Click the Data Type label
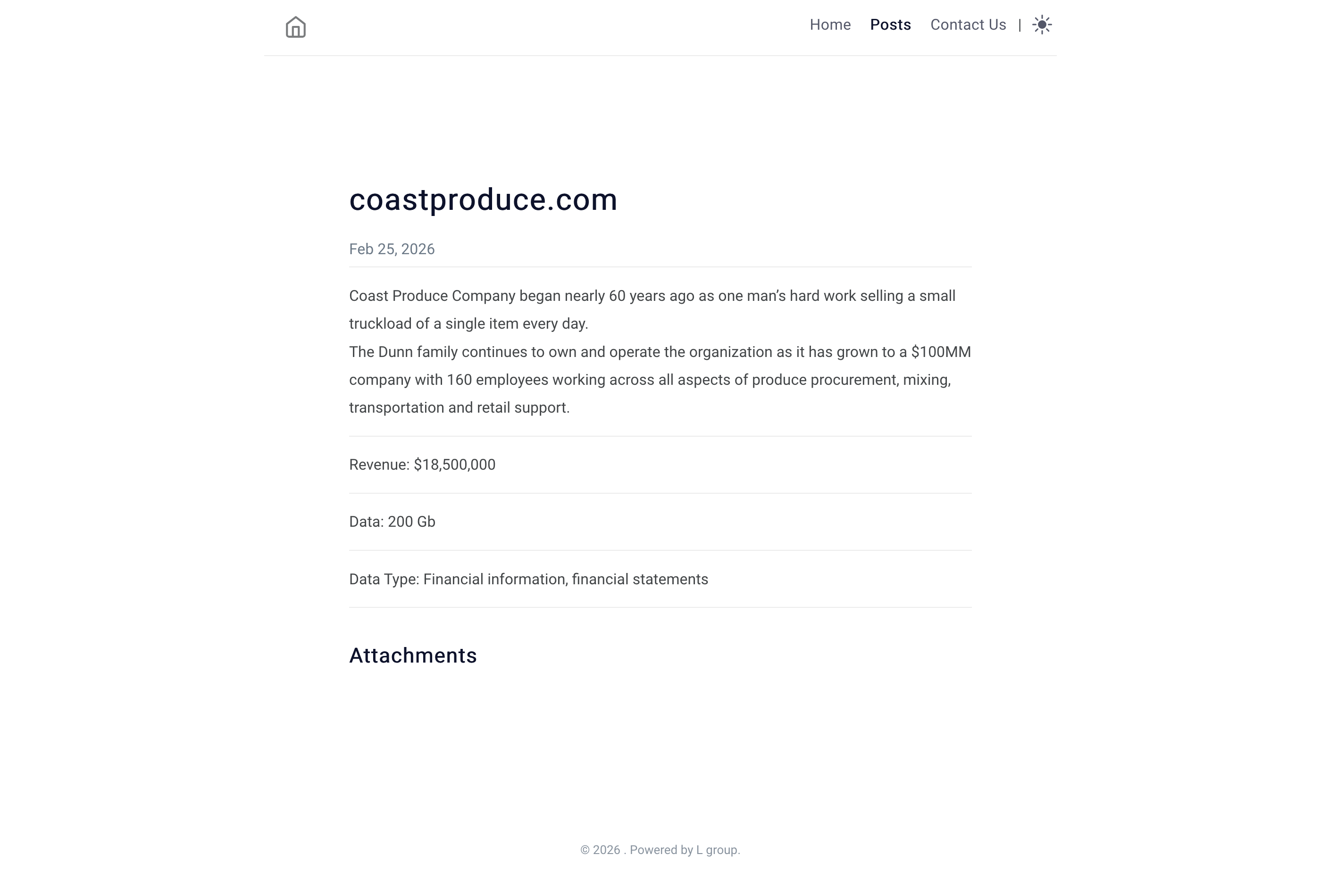The image size is (1321, 896). 384,579
